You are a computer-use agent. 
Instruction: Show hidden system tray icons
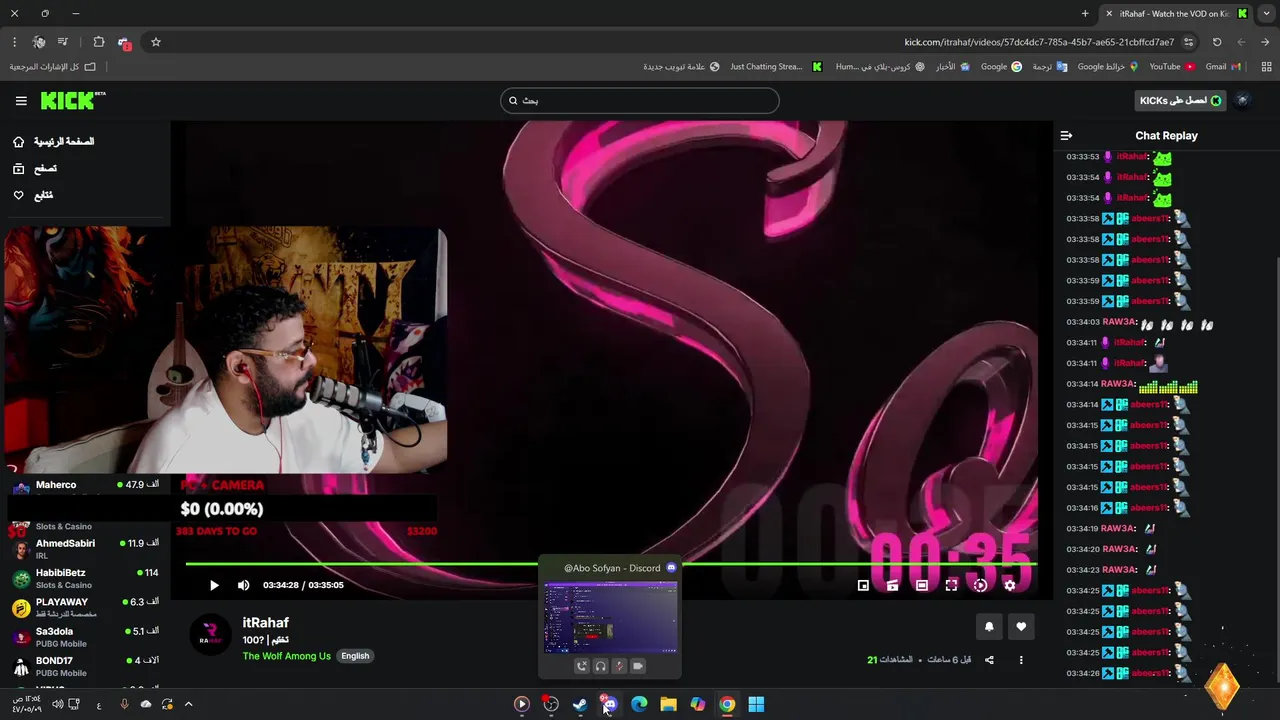pyautogui.click(x=188, y=704)
